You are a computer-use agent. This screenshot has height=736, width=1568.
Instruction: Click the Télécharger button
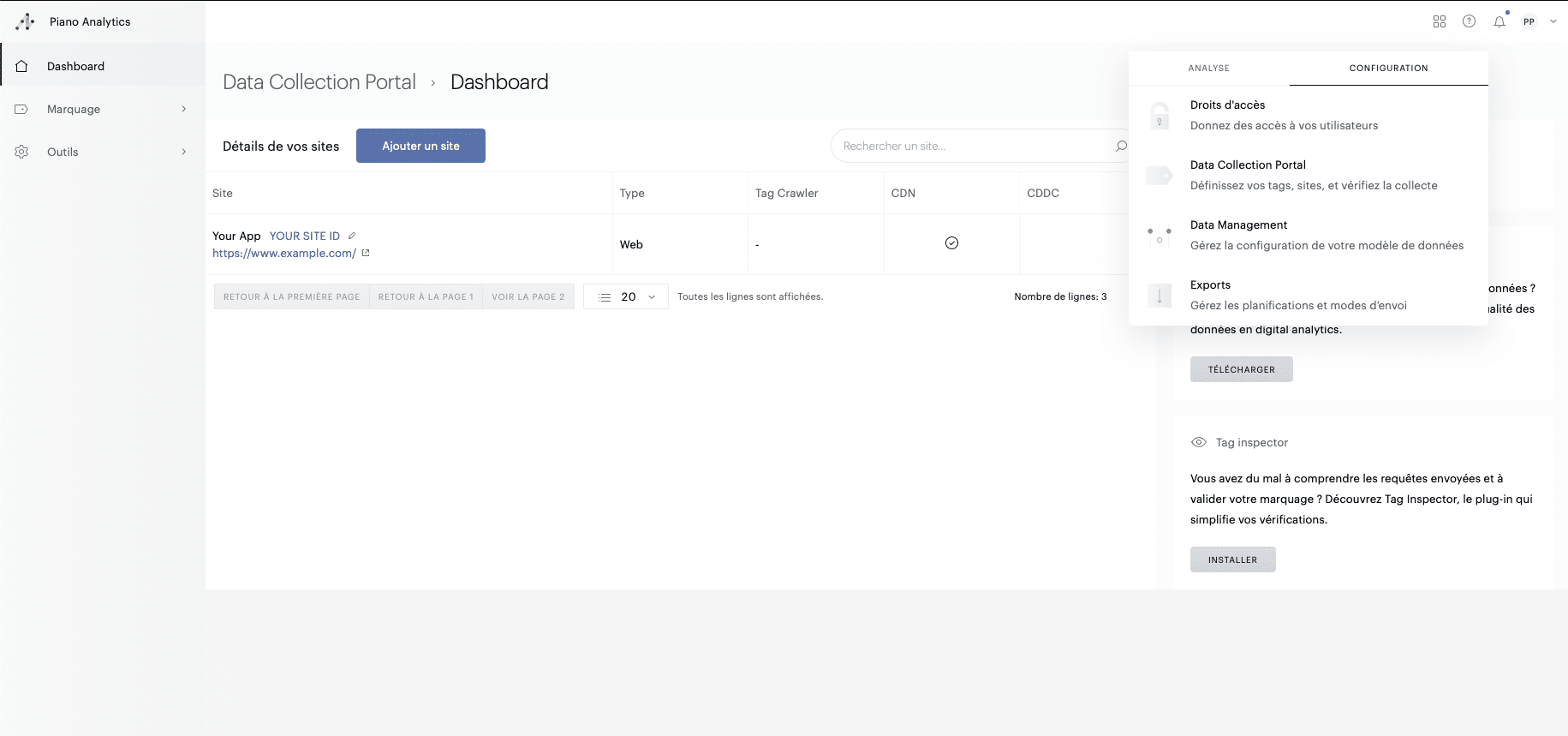click(x=1241, y=369)
